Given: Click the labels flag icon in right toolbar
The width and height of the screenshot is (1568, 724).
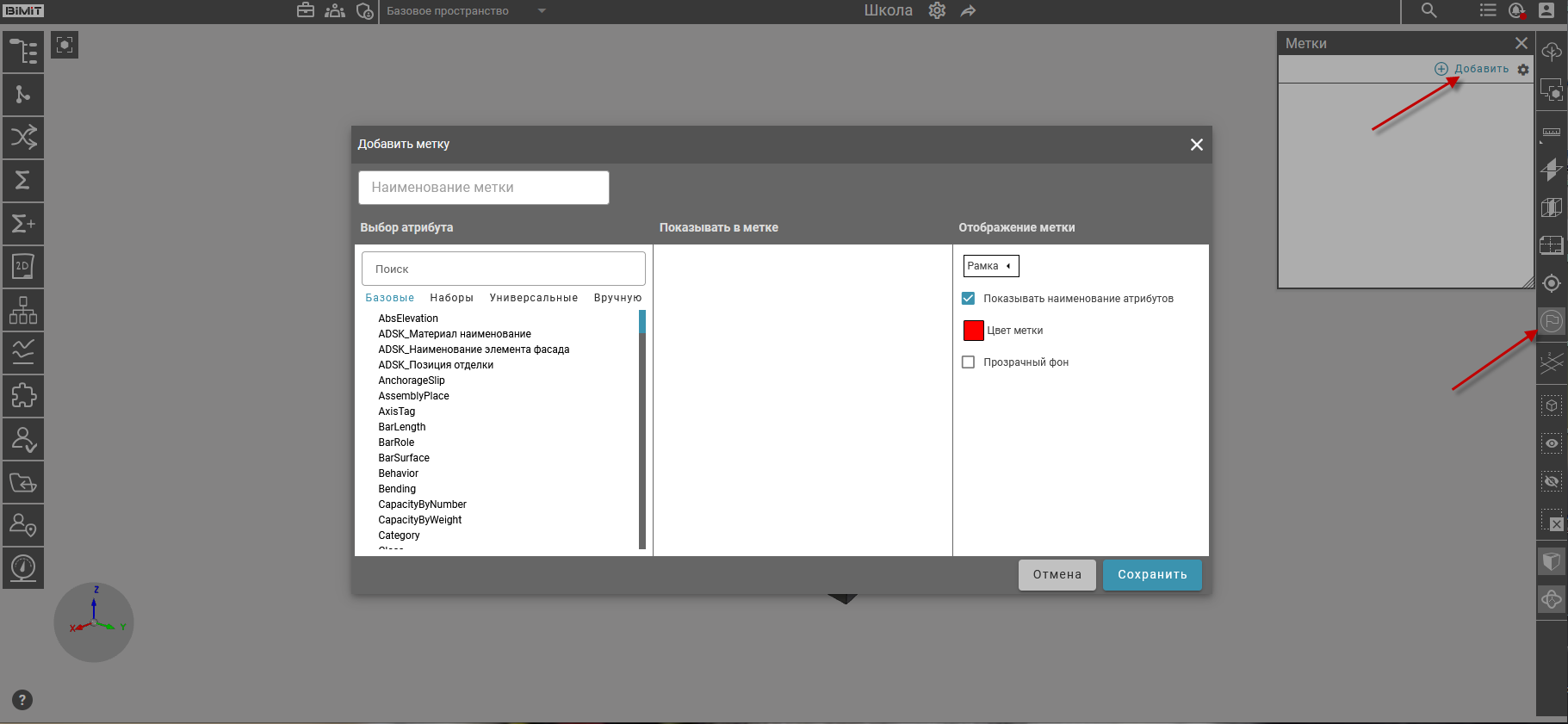Looking at the screenshot, I should 1552,321.
